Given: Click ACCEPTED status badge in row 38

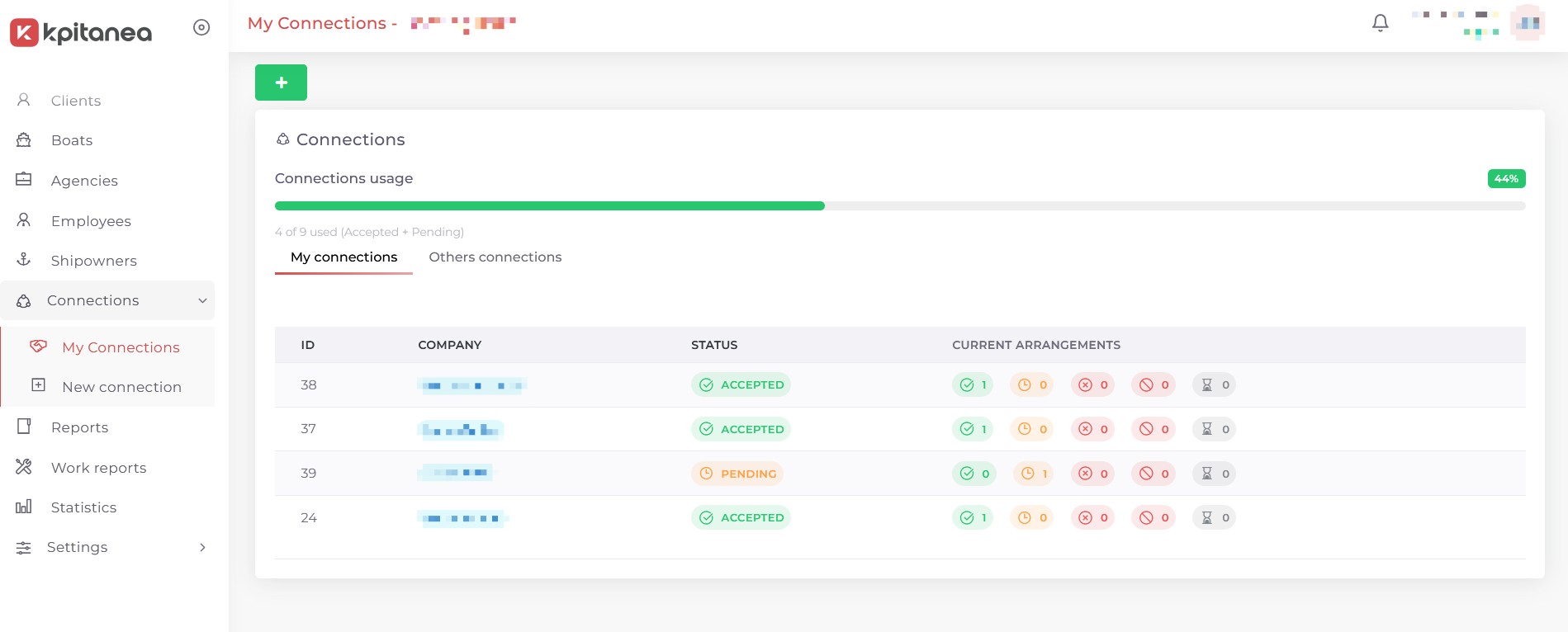Looking at the screenshot, I should (x=741, y=384).
